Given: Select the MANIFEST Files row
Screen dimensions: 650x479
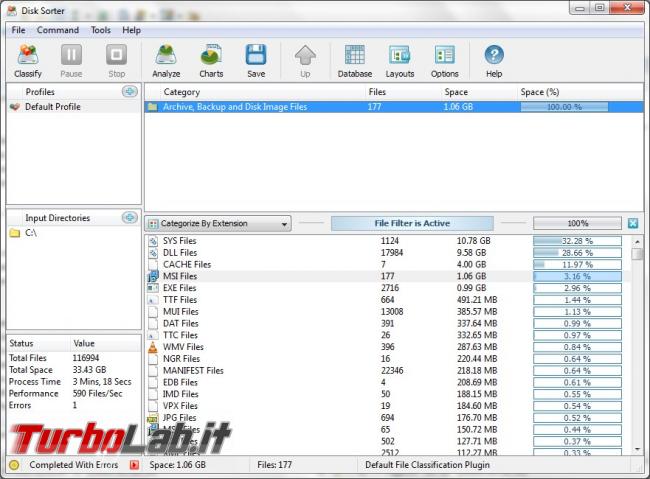Looking at the screenshot, I should [x=386, y=371].
